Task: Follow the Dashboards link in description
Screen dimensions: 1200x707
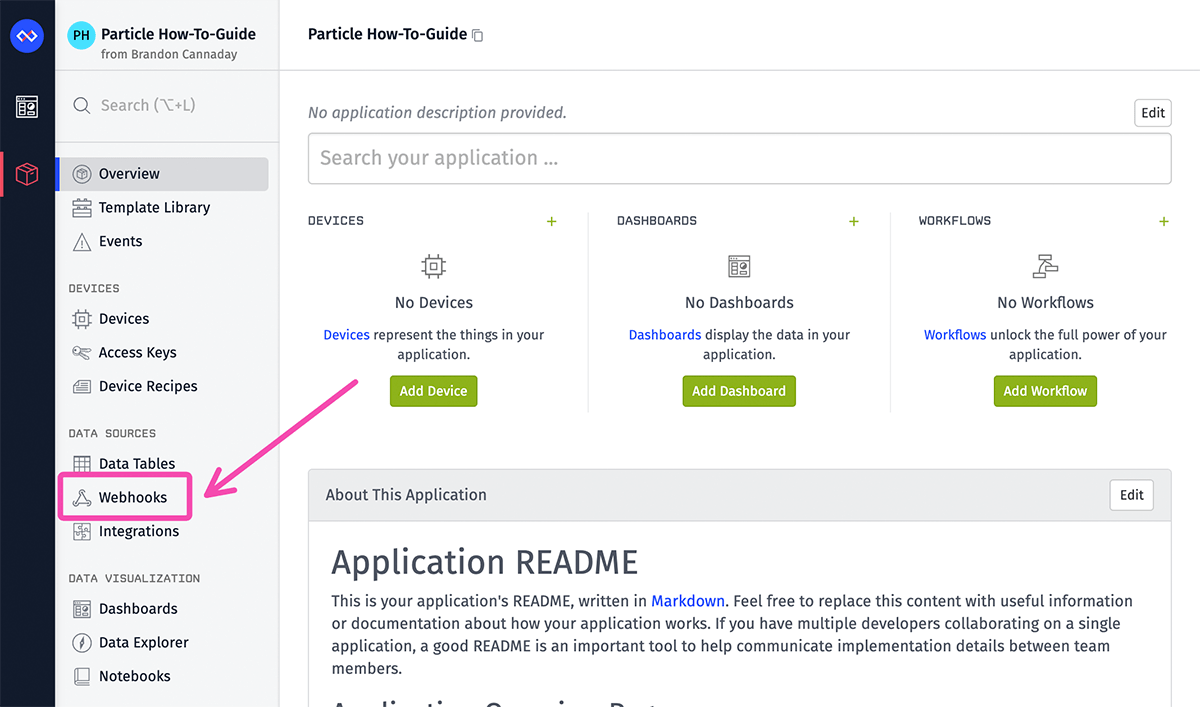Action: (665, 335)
